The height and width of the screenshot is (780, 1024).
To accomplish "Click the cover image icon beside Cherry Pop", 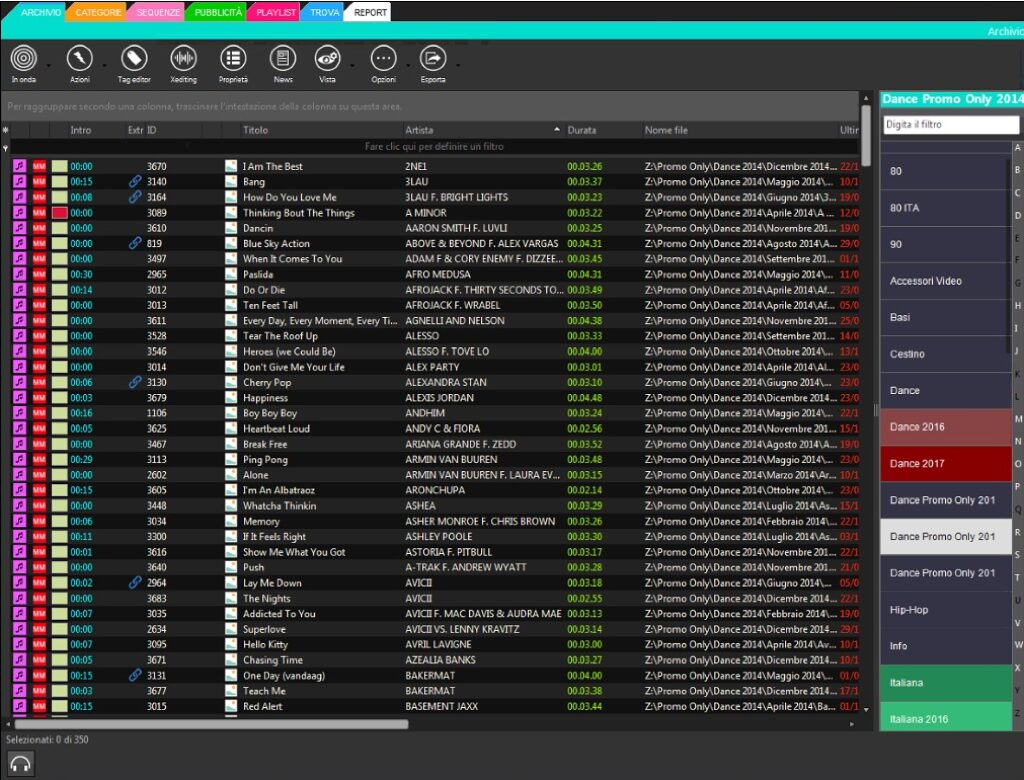I will 231,382.
